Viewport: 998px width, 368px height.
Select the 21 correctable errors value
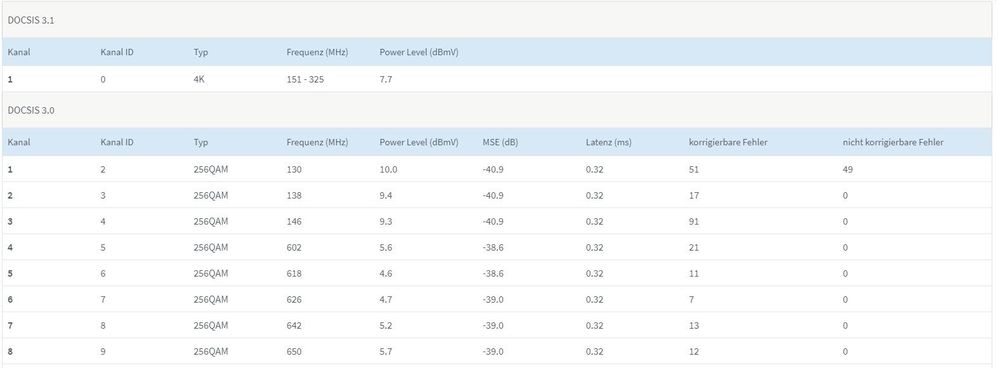(694, 248)
